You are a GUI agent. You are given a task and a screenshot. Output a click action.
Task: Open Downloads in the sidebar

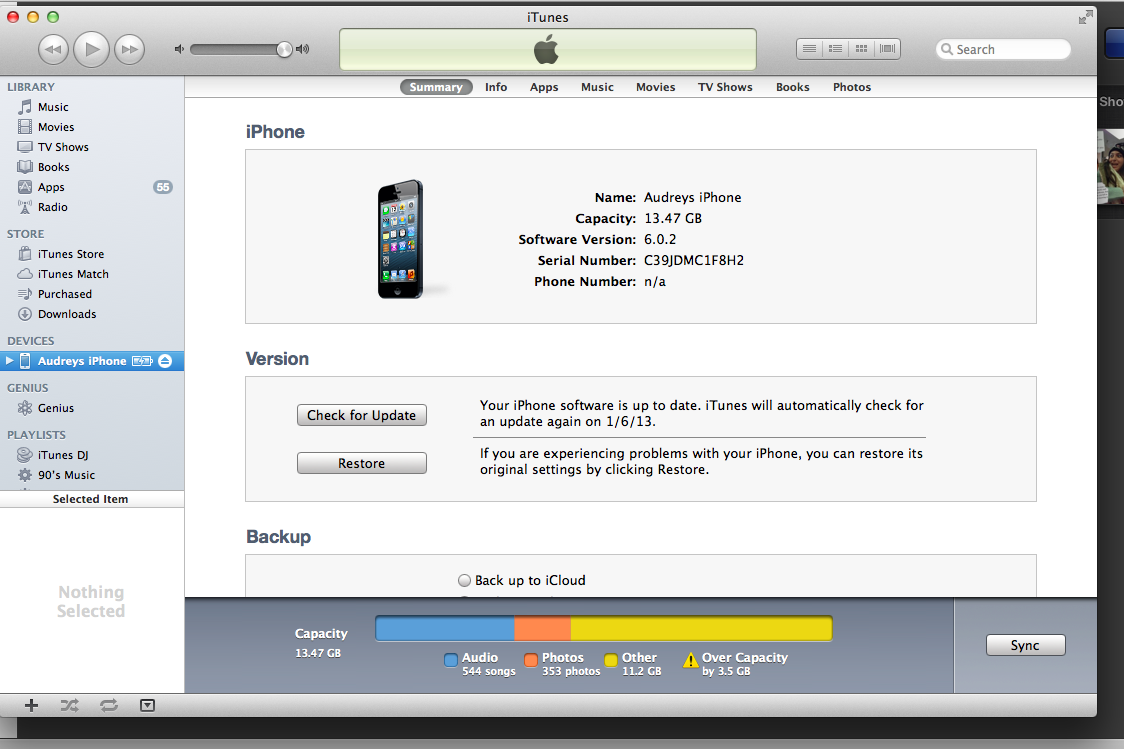(92, 314)
